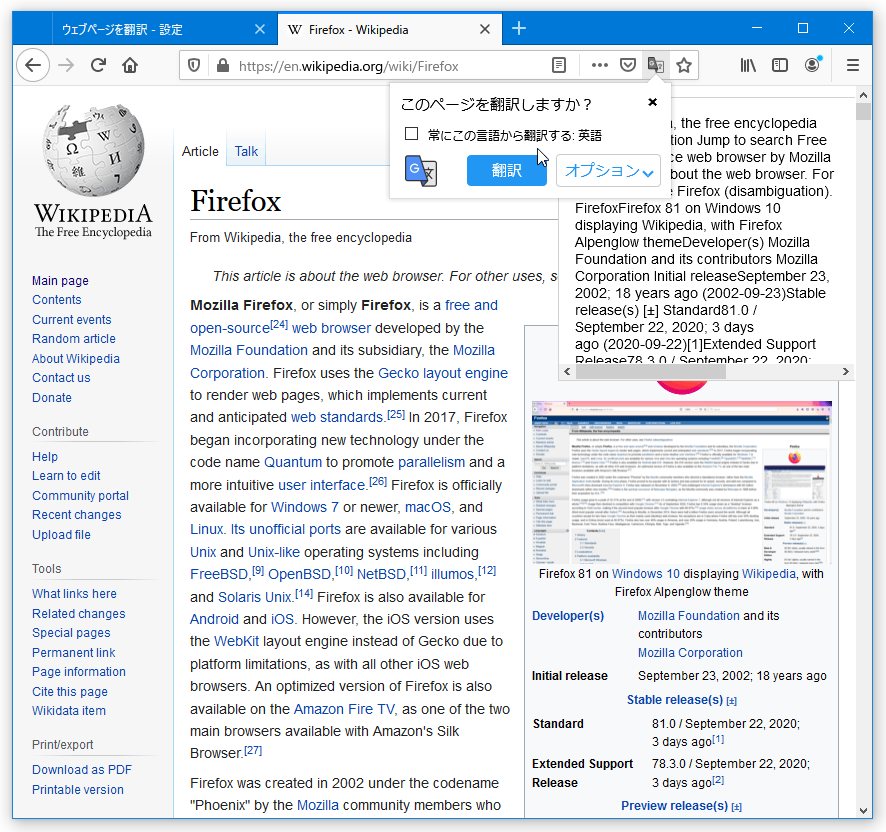Bookmark this page with the star
The image size is (886, 832).
[684, 66]
